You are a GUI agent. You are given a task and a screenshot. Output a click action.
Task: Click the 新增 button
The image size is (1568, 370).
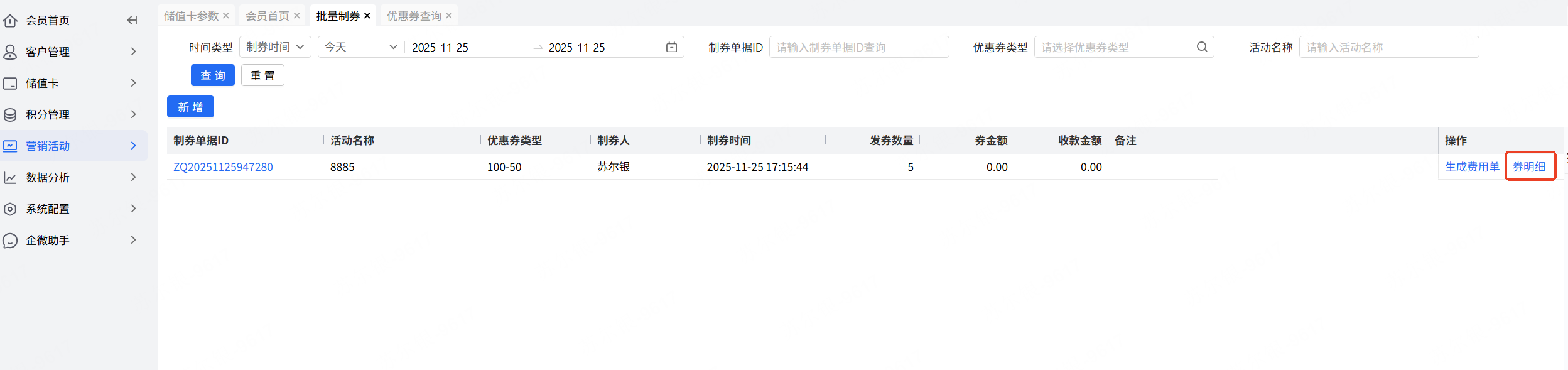(190, 107)
